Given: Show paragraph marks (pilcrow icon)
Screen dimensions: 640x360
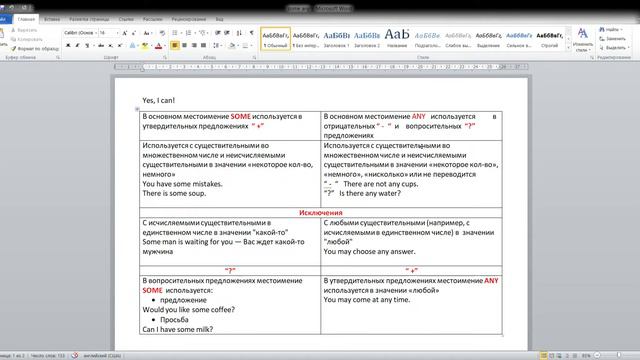Looking at the screenshot, I should click(x=251, y=33).
